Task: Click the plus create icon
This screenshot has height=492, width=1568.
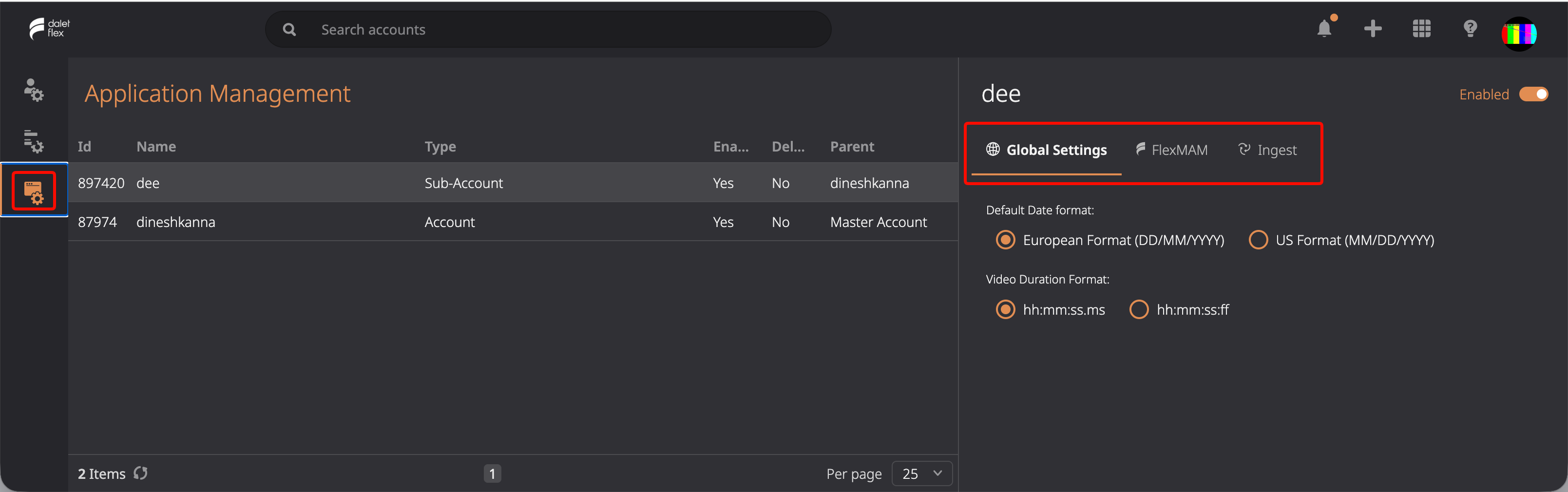Action: 1373,29
